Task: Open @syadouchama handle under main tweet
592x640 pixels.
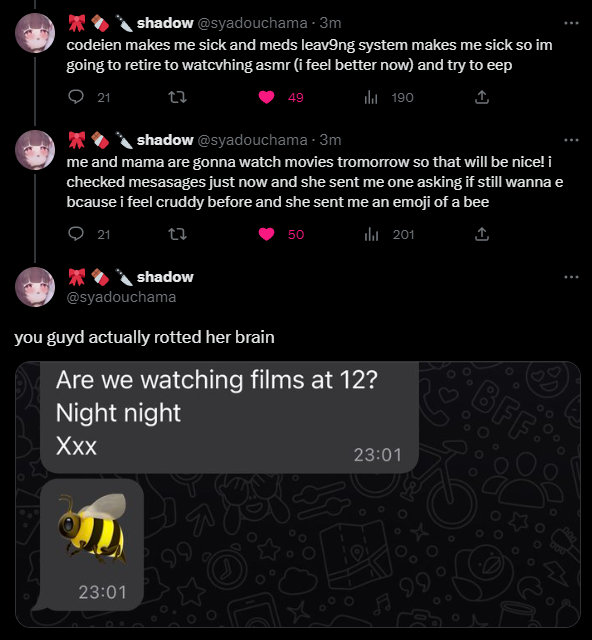Action: [x=121, y=297]
